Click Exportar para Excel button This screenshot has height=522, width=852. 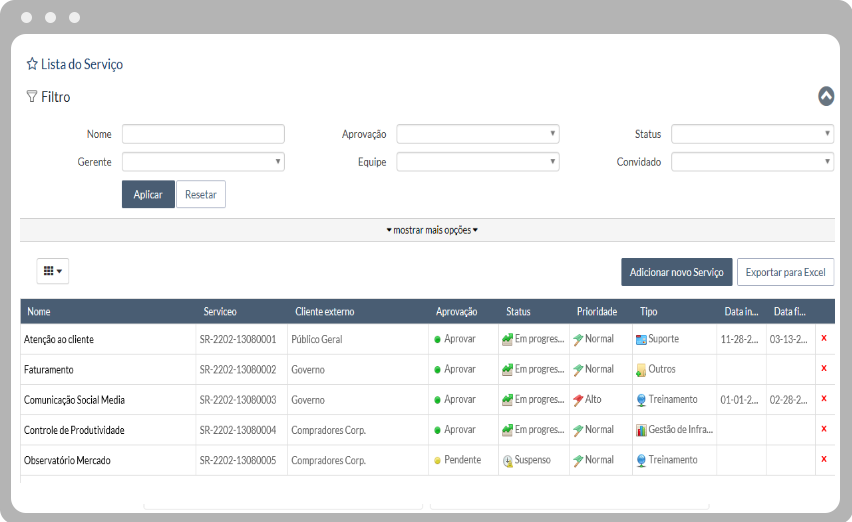[785, 272]
